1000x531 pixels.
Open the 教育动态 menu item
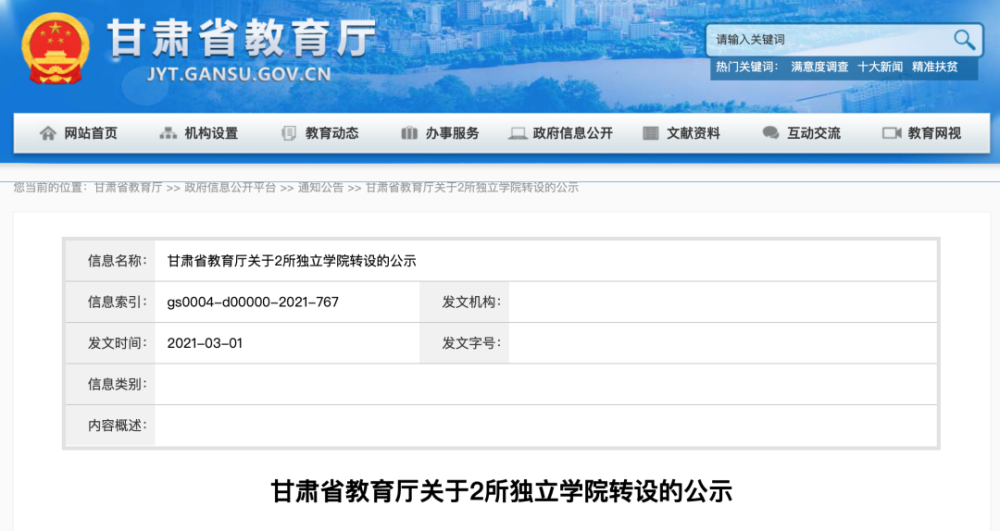point(332,133)
